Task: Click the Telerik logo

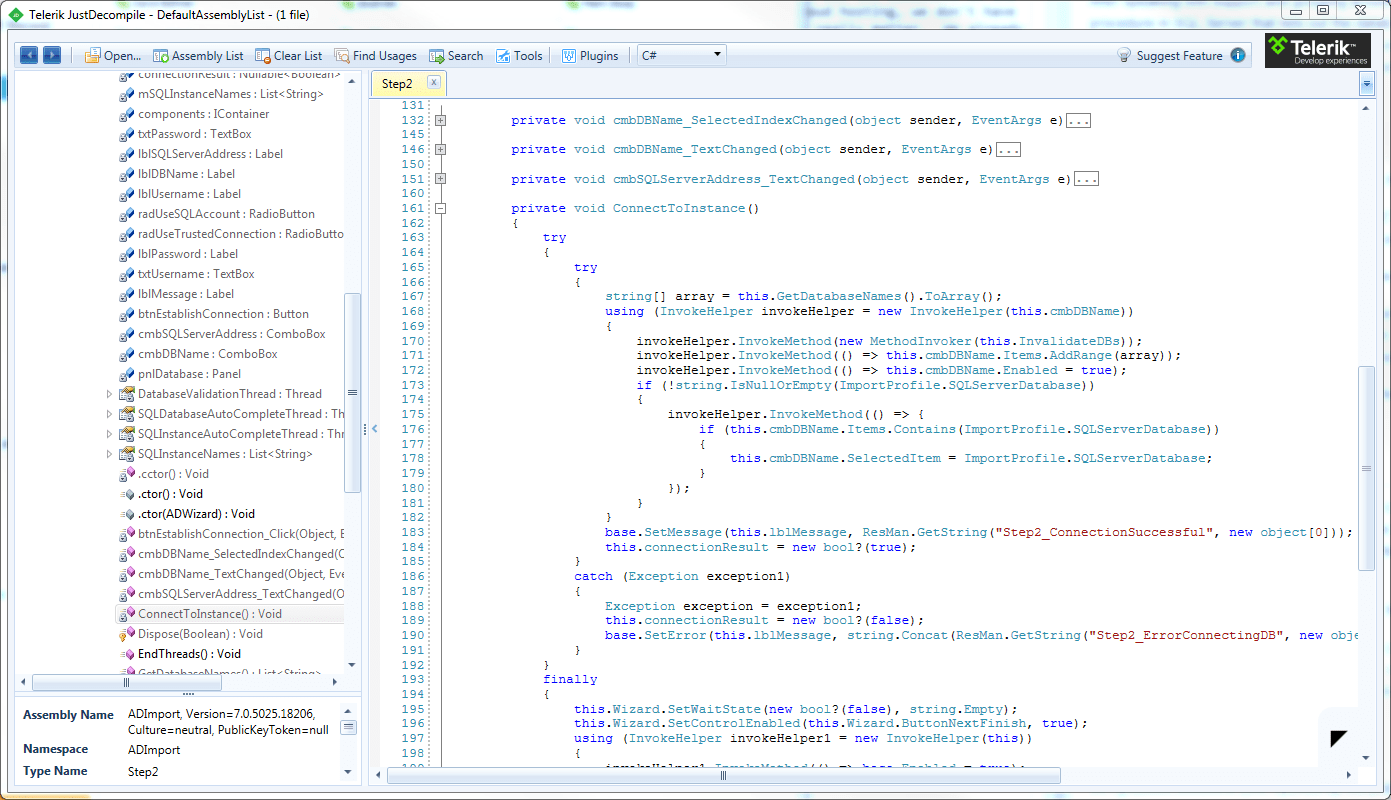Action: pos(1317,50)
